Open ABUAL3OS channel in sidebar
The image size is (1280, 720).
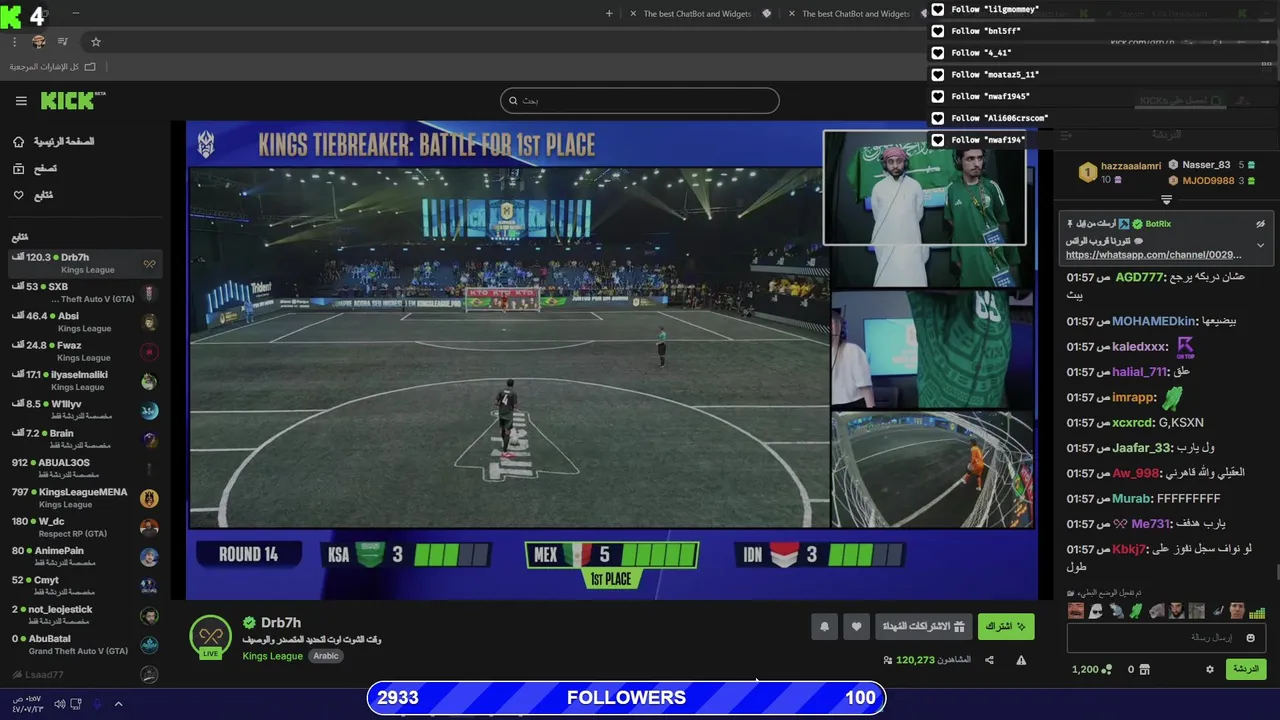(x=84, y=469)
